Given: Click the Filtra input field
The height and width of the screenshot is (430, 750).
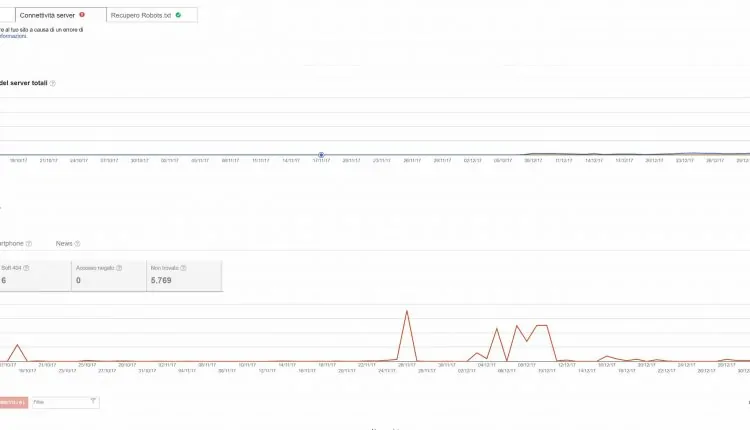Looking at the screenshot, I should pyautogui.click(x=60, y=401).
